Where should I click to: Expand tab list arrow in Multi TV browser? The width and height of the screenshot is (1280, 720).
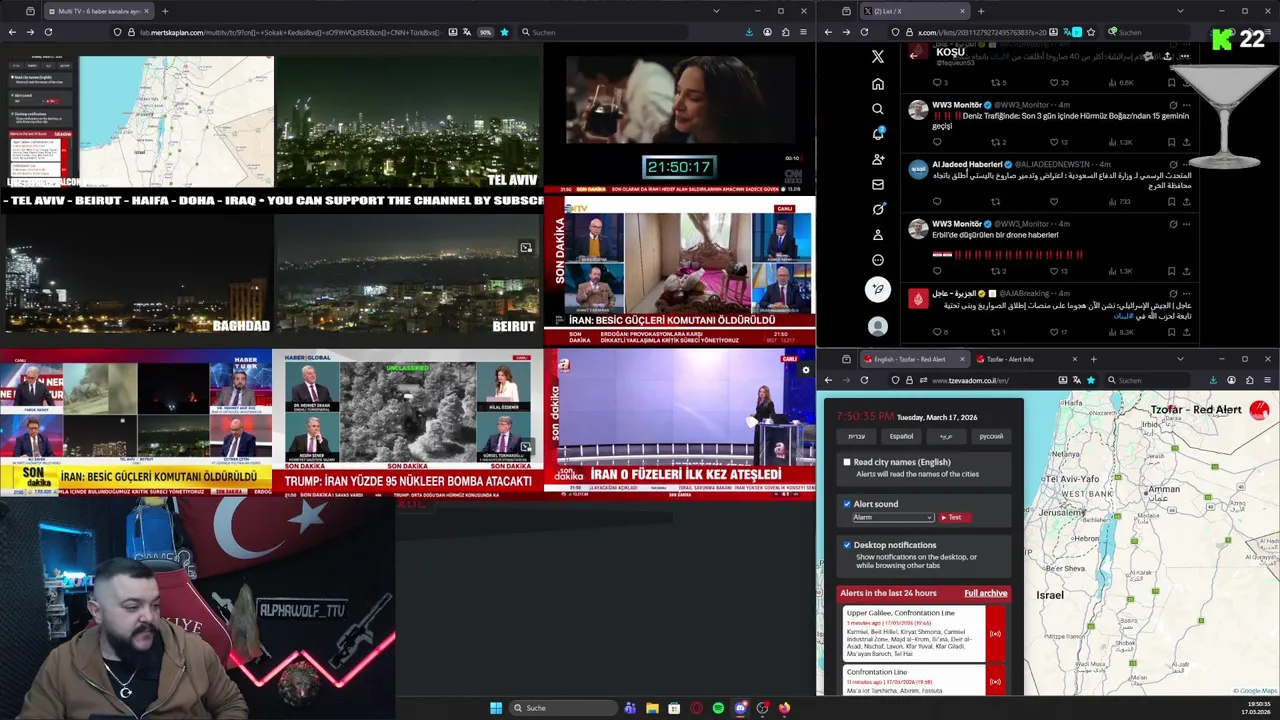716,11
